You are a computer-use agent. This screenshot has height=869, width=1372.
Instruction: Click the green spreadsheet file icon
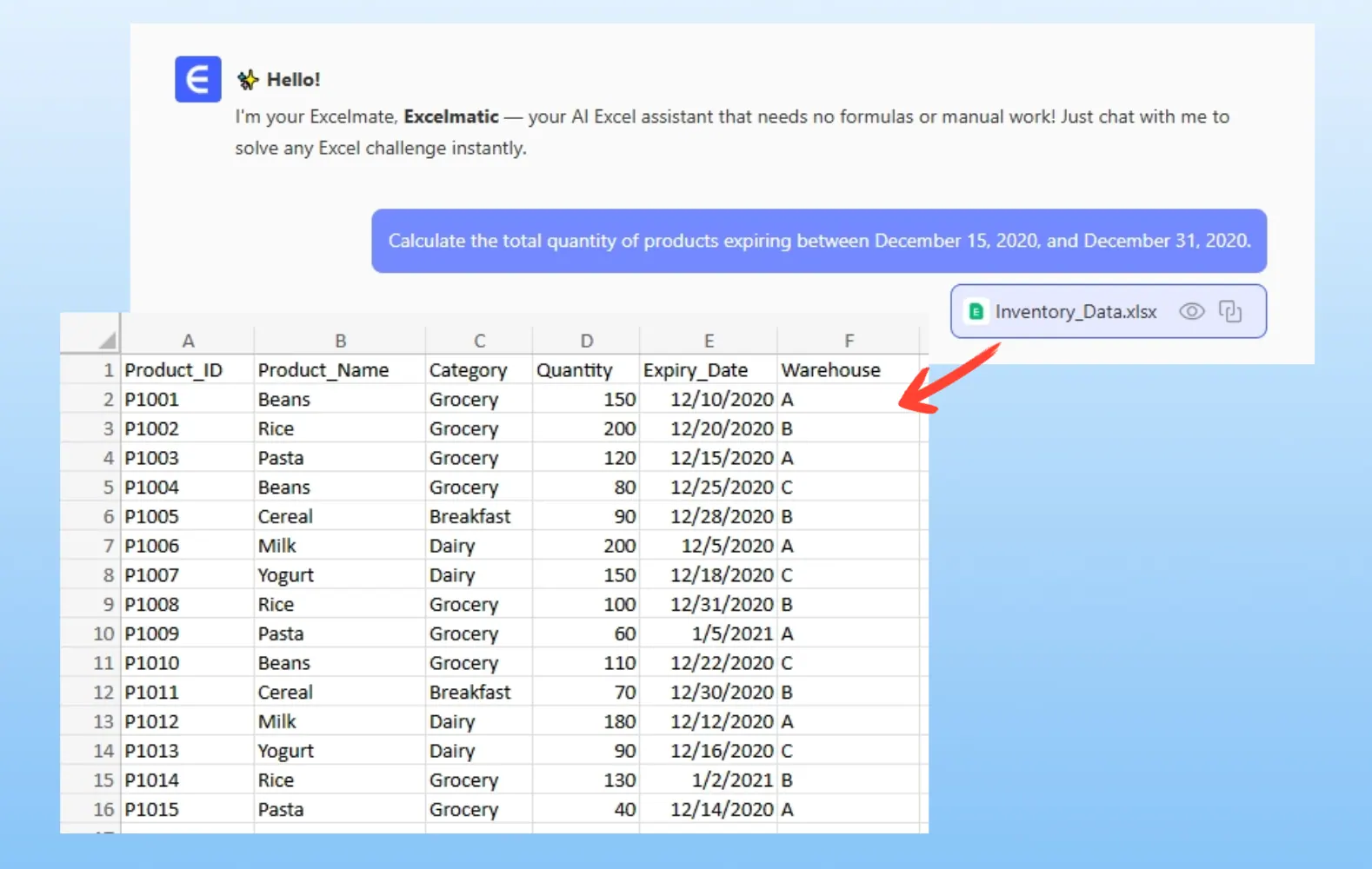976,312
